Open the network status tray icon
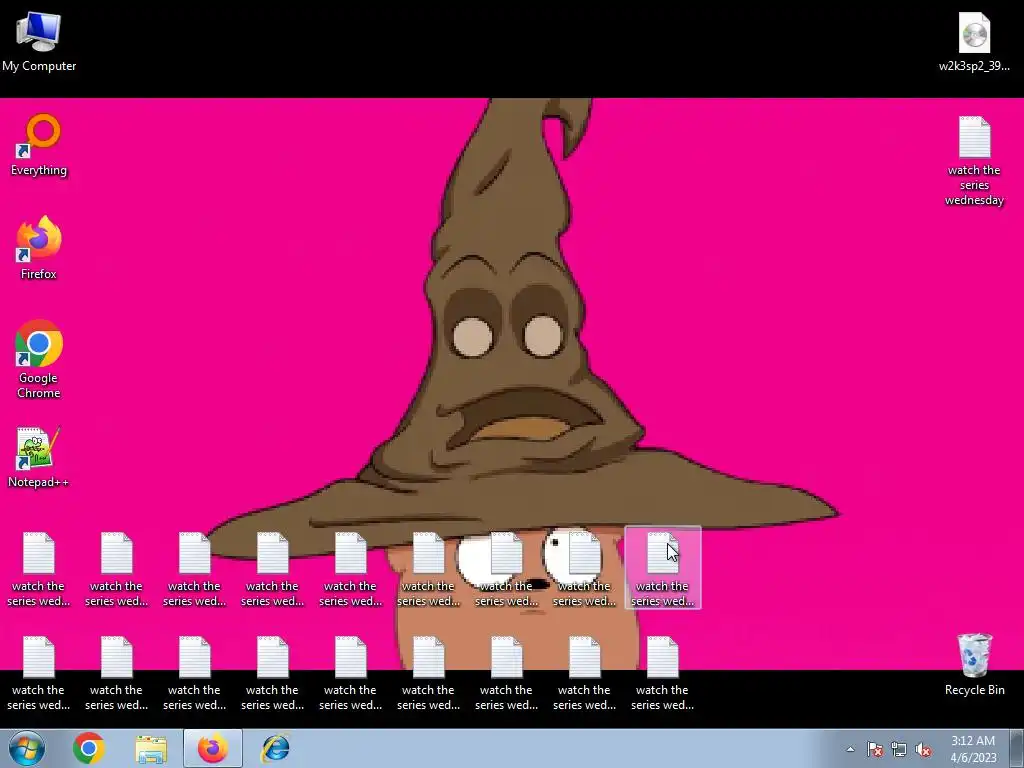Screen dimensions: 1024x768 (x=899, y=749)
